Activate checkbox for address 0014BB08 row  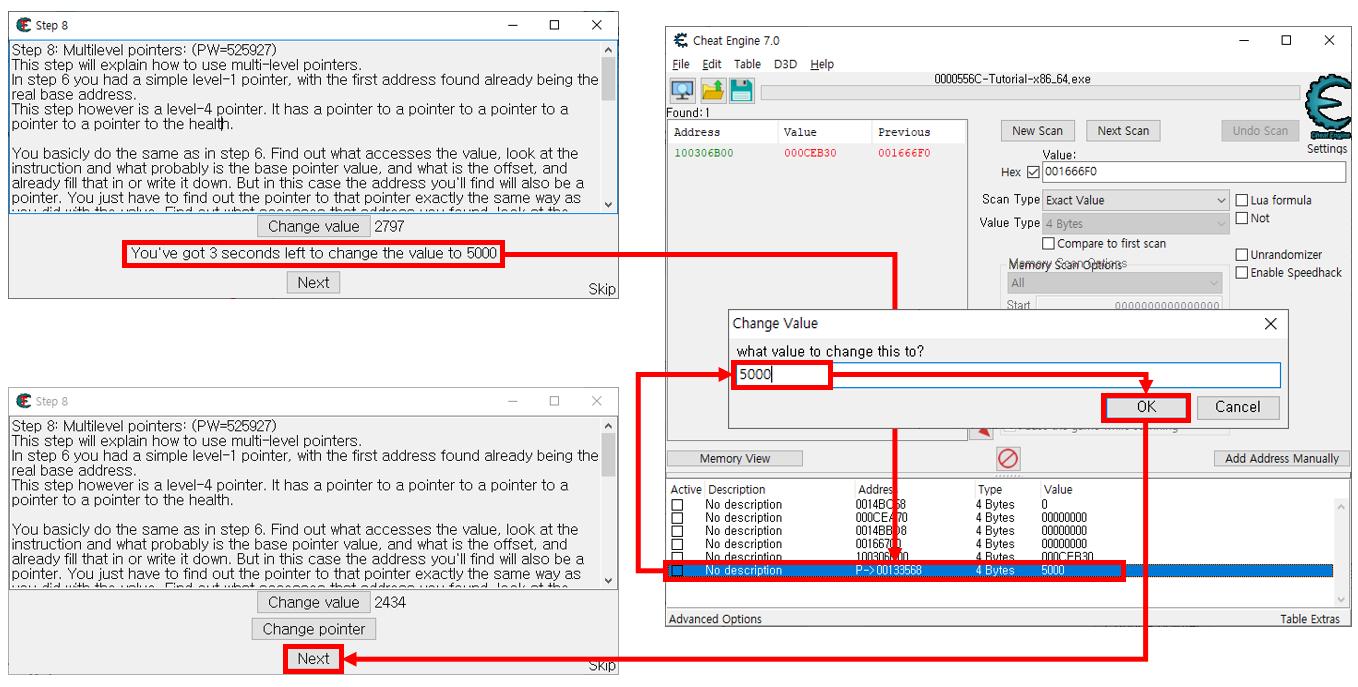677,531
